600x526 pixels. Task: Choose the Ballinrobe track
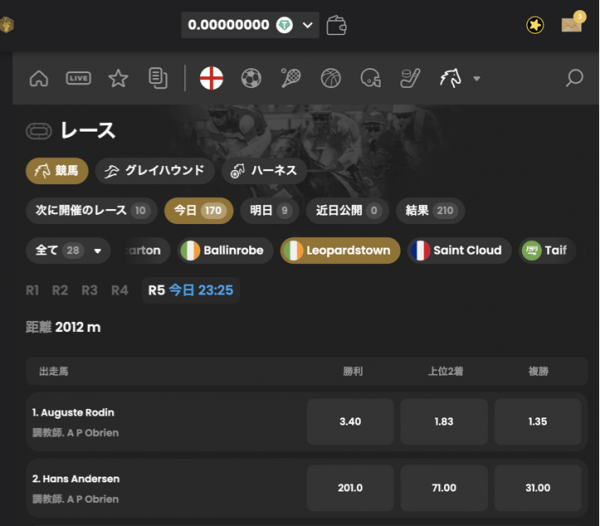click(225, 251)
